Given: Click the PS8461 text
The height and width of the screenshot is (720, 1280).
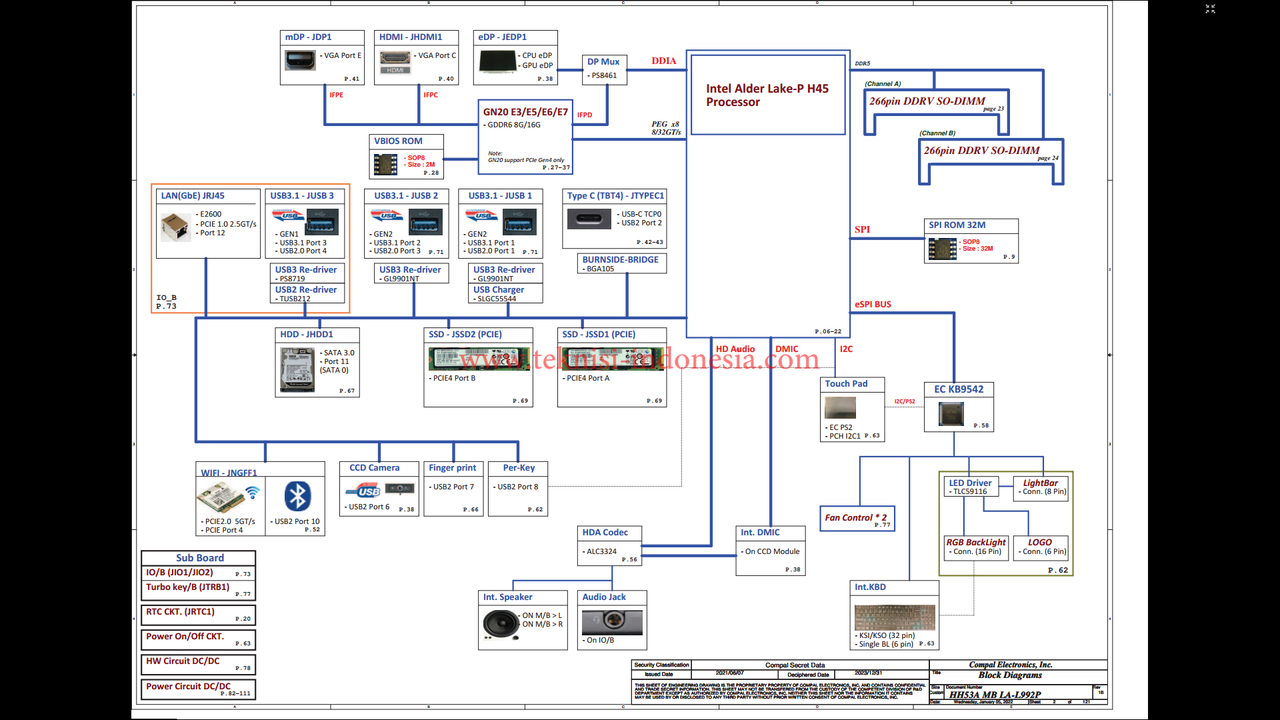Looking at the screenshot, I should (x=603, y=75).
